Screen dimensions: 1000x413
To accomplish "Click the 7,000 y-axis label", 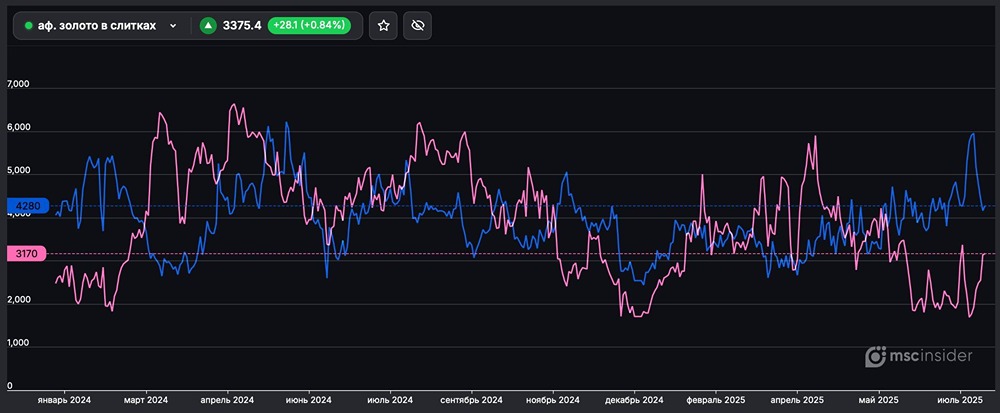I will click(x=19, y=86).
